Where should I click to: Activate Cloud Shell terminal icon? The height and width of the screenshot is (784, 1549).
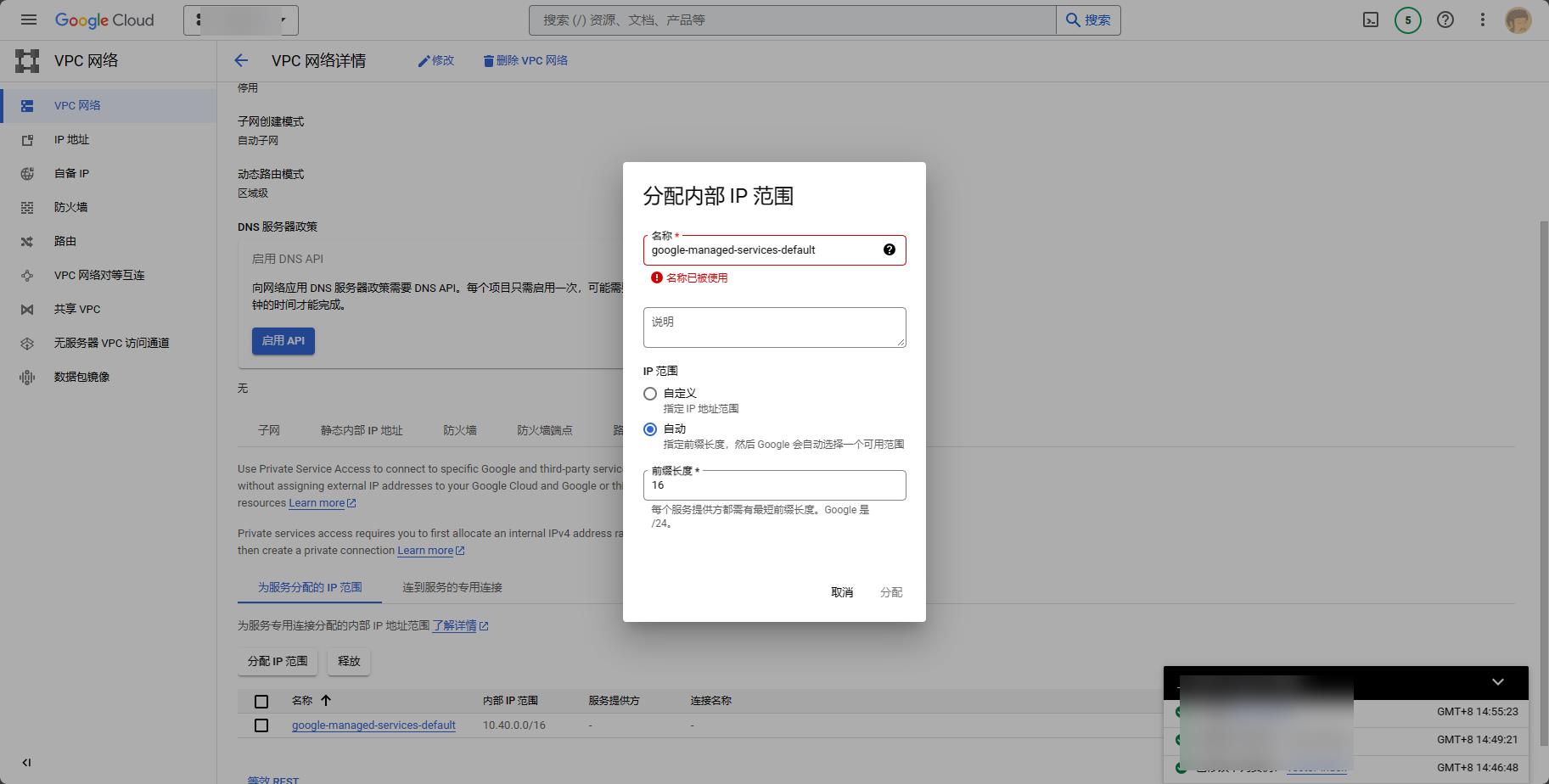1370,20
